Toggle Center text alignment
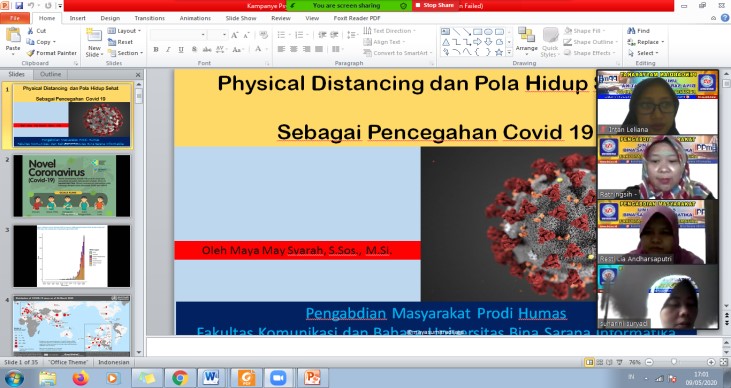Screen dimensions: 731x388 (294, 49)
